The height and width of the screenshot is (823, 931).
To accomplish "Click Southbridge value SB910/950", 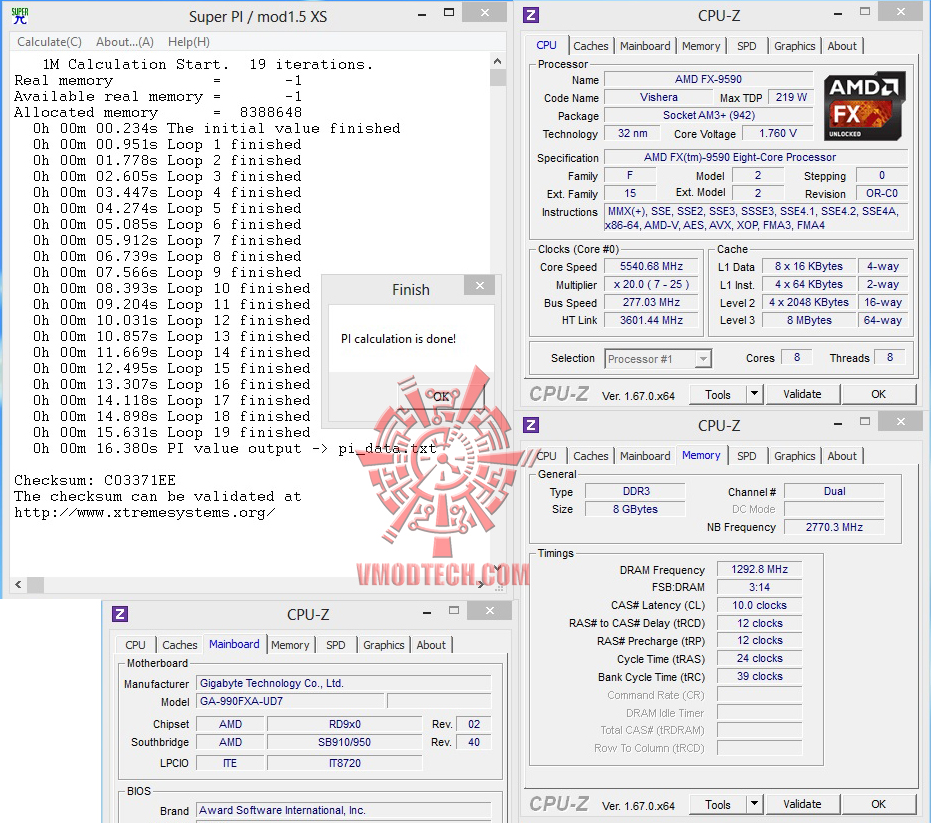I will click(344, 742).
